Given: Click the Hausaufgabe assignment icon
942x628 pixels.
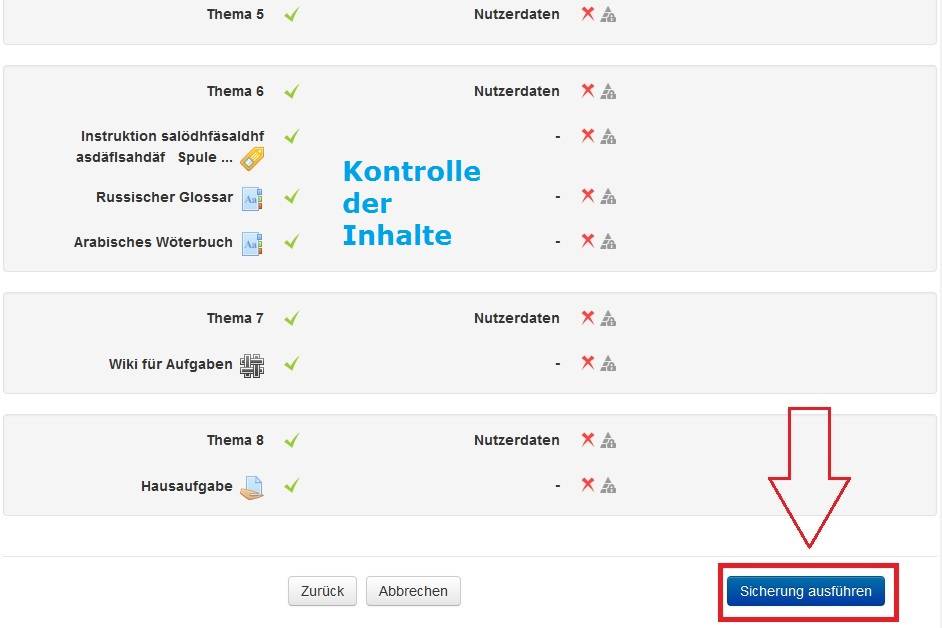Looking at the screenshot, I should coord(252,487).
